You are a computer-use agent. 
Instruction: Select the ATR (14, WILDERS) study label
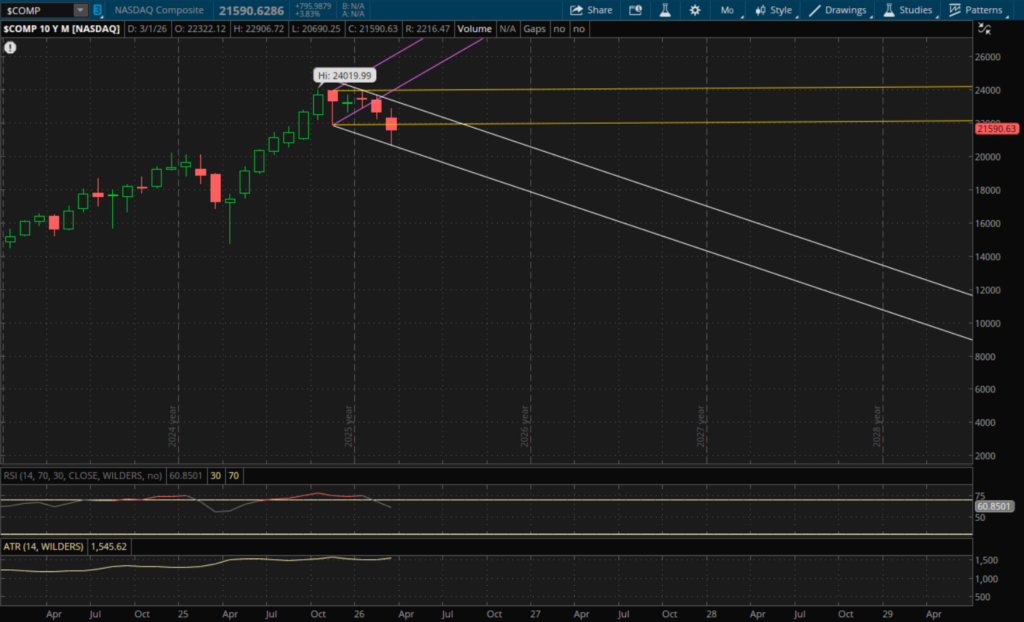tap(43, 547)
